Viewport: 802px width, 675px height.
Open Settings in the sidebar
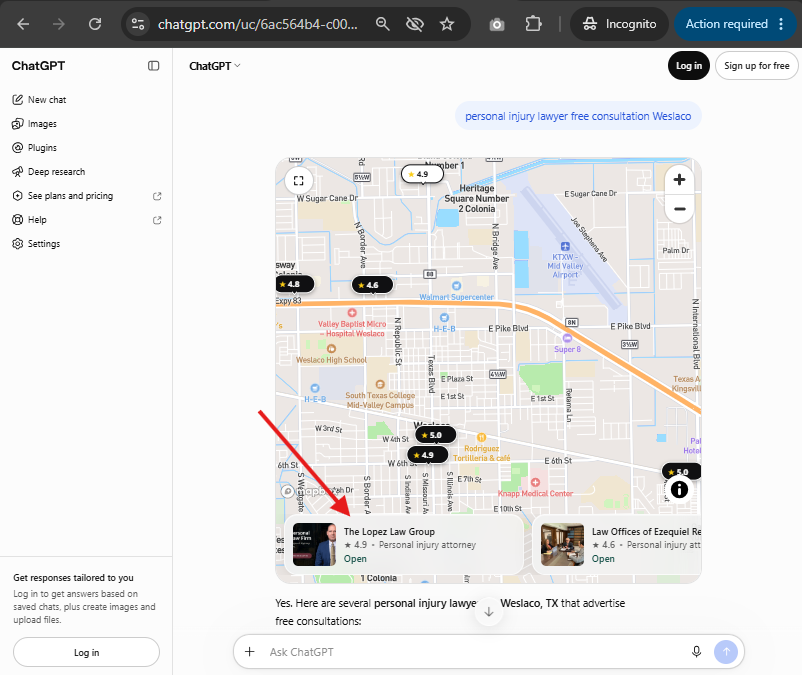click(36, 244)
